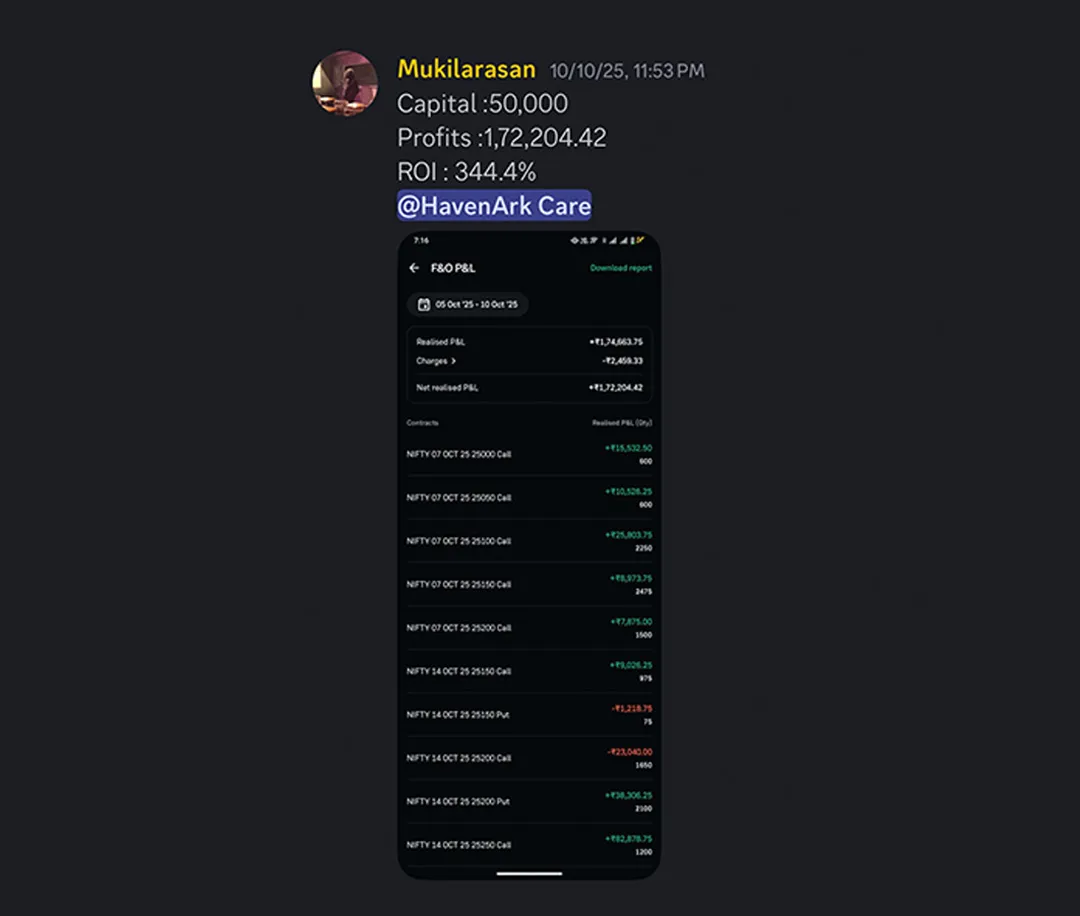1080x916 pixels.
Task: Click the Realised P&L (Qty) column header
Action: pyautogui.click(x=622, y=423)
